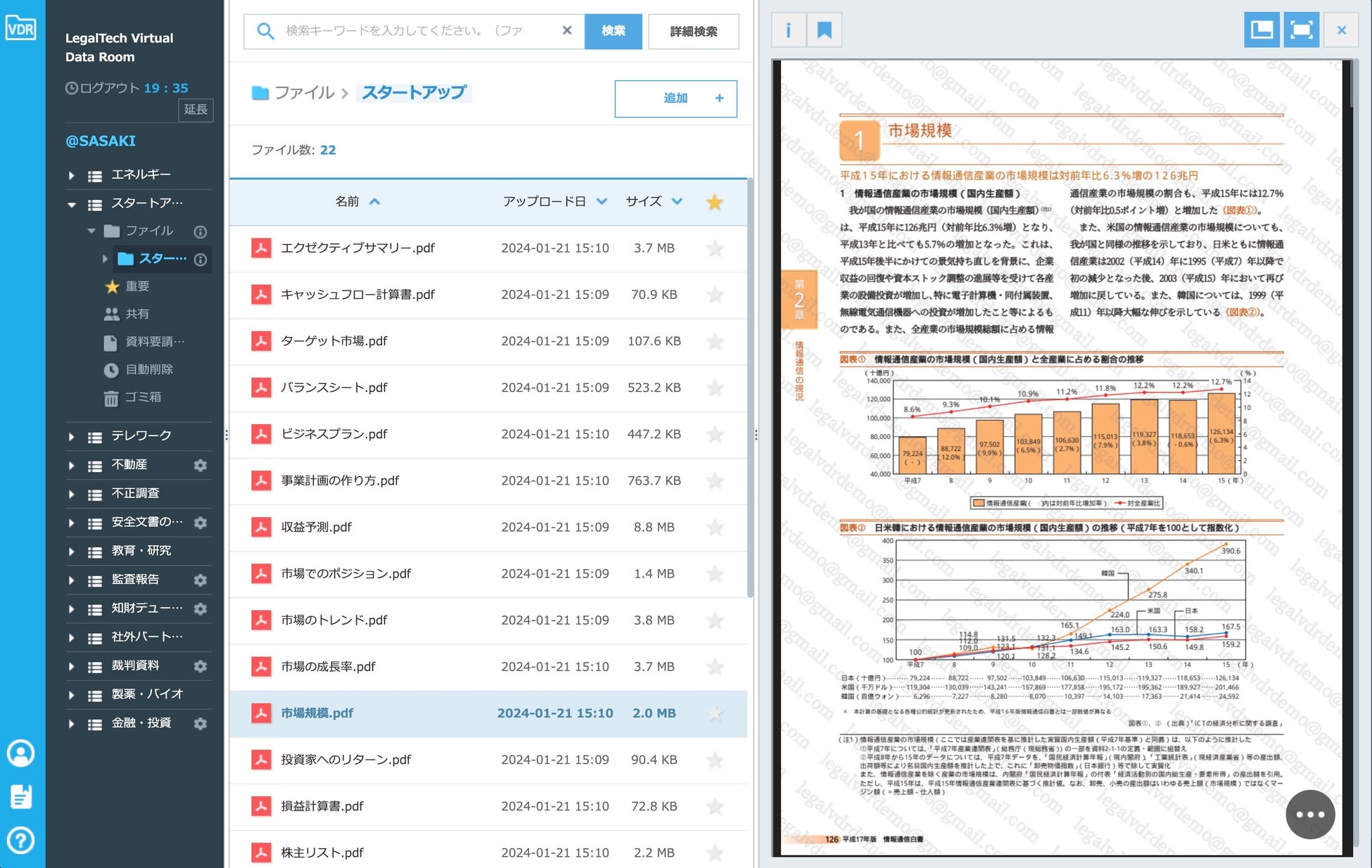Image resolution: width=1372 pixels, height=868 pixels.
Task: Click the info icon in the preview toolbar
Action: 788,30
